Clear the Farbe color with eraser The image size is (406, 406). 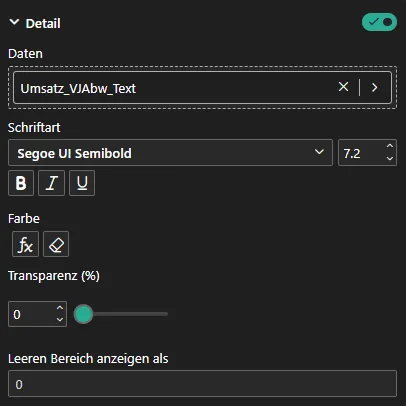[56, 244]
